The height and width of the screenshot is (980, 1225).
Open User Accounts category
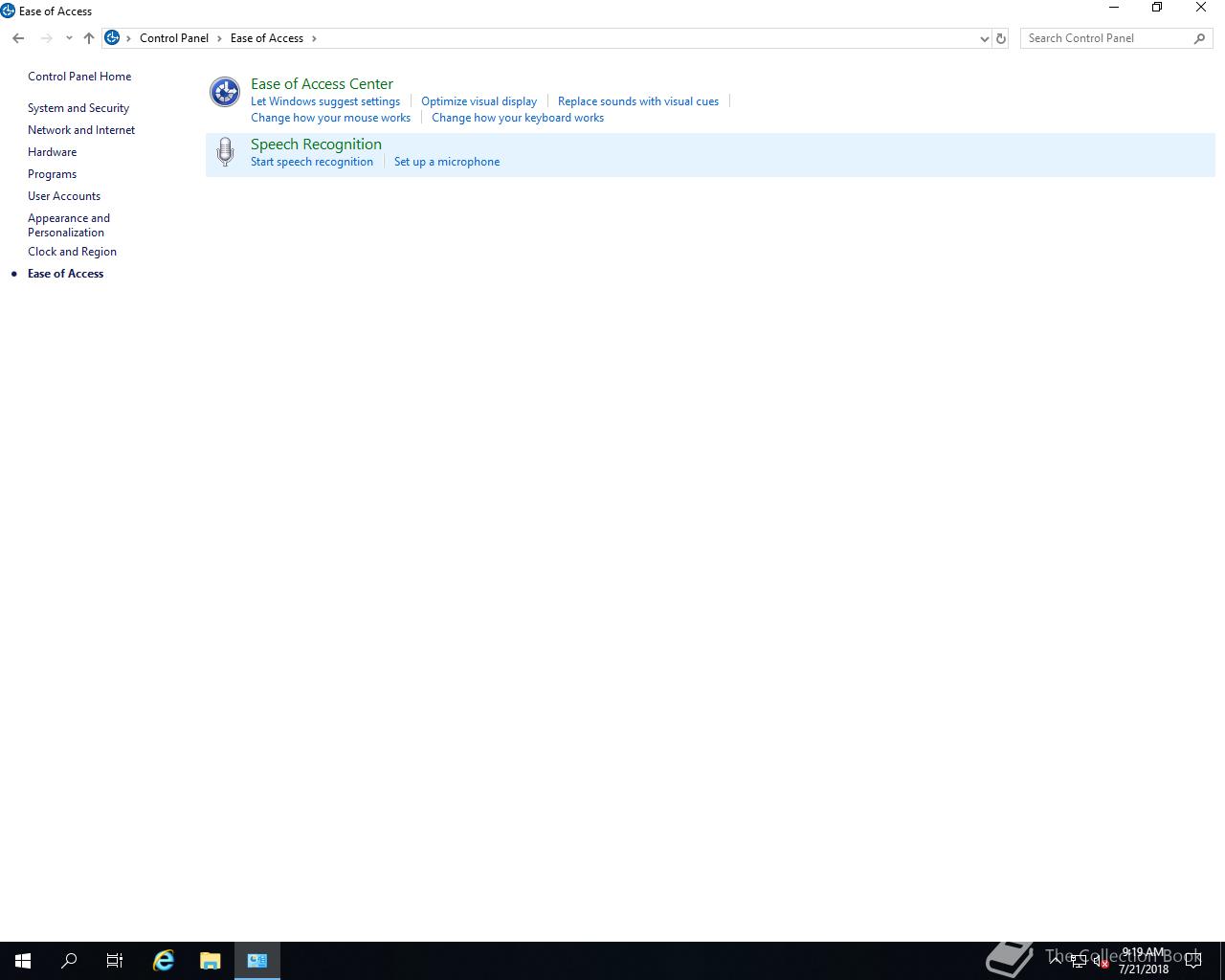click(x=64, y=196)
